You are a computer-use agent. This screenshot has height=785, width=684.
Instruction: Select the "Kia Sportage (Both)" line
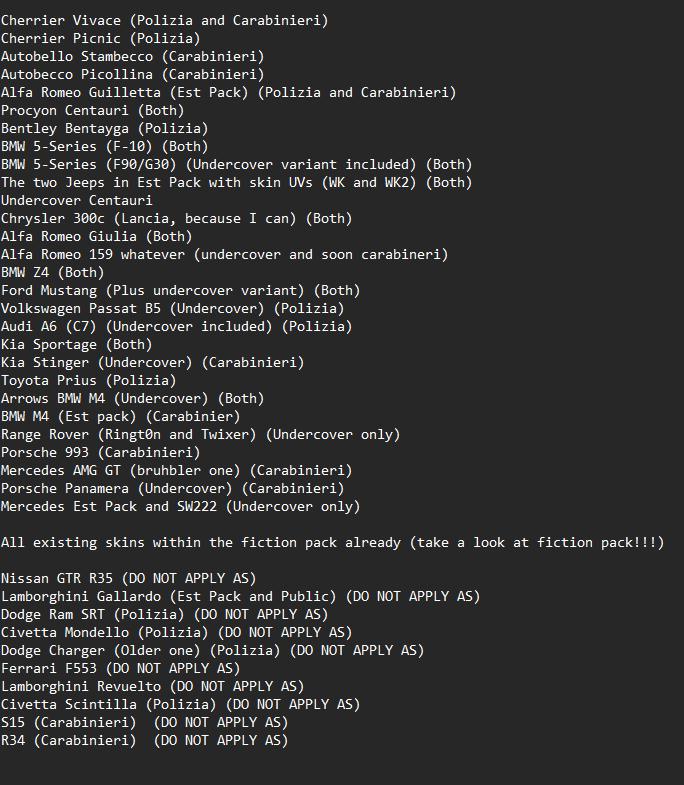click(76, 344)
